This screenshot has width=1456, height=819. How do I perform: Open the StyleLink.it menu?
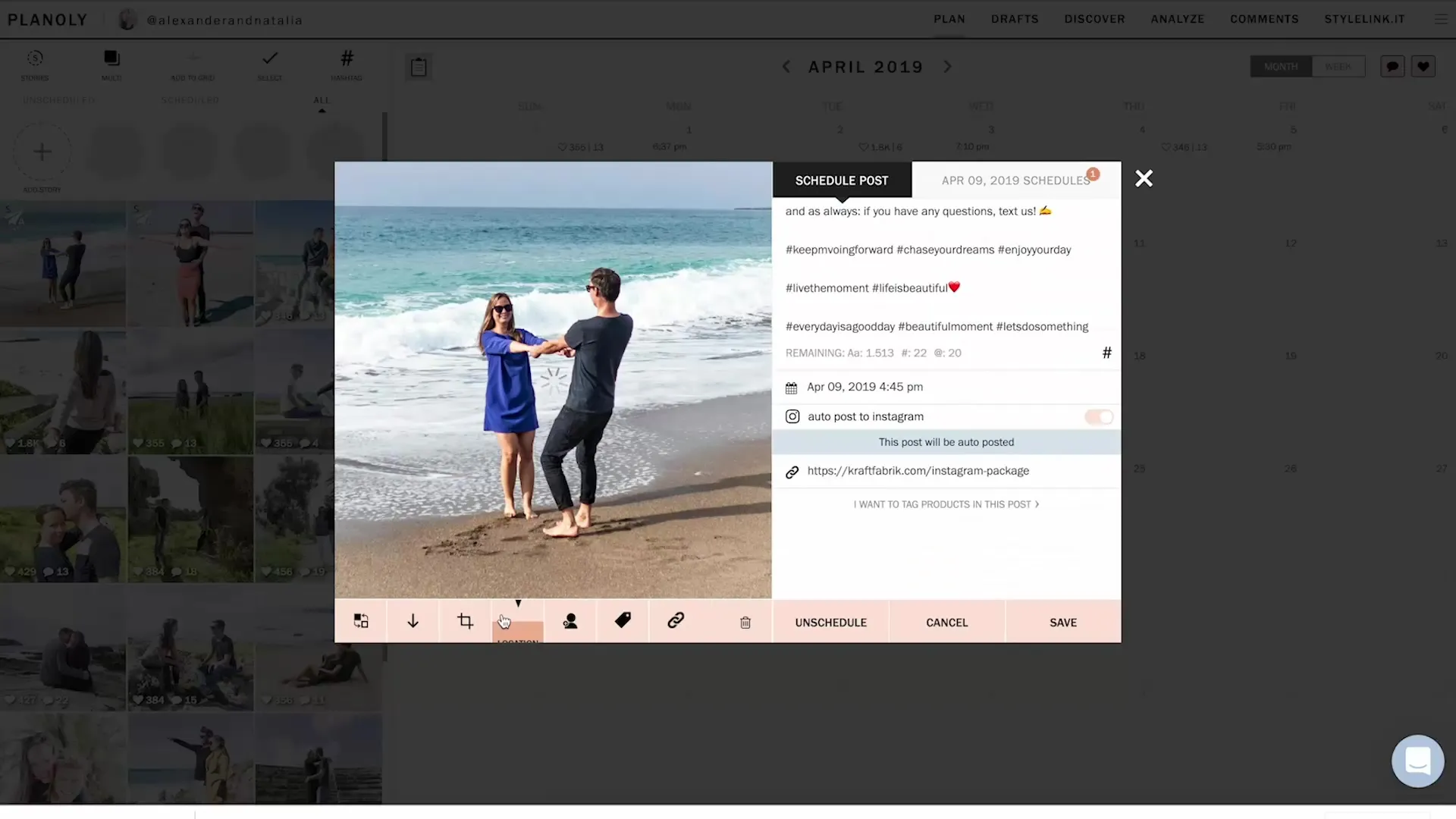coord(1364,19)
